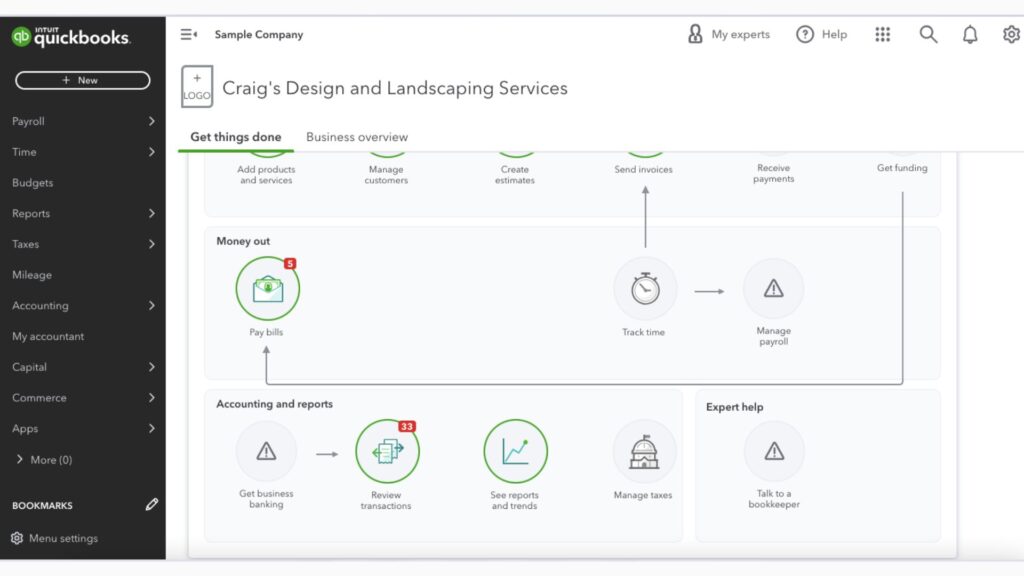Image resolution: width=1024 pixels, height=576 pixels.
Task: Click the Money out section heading
Action: 243,241
